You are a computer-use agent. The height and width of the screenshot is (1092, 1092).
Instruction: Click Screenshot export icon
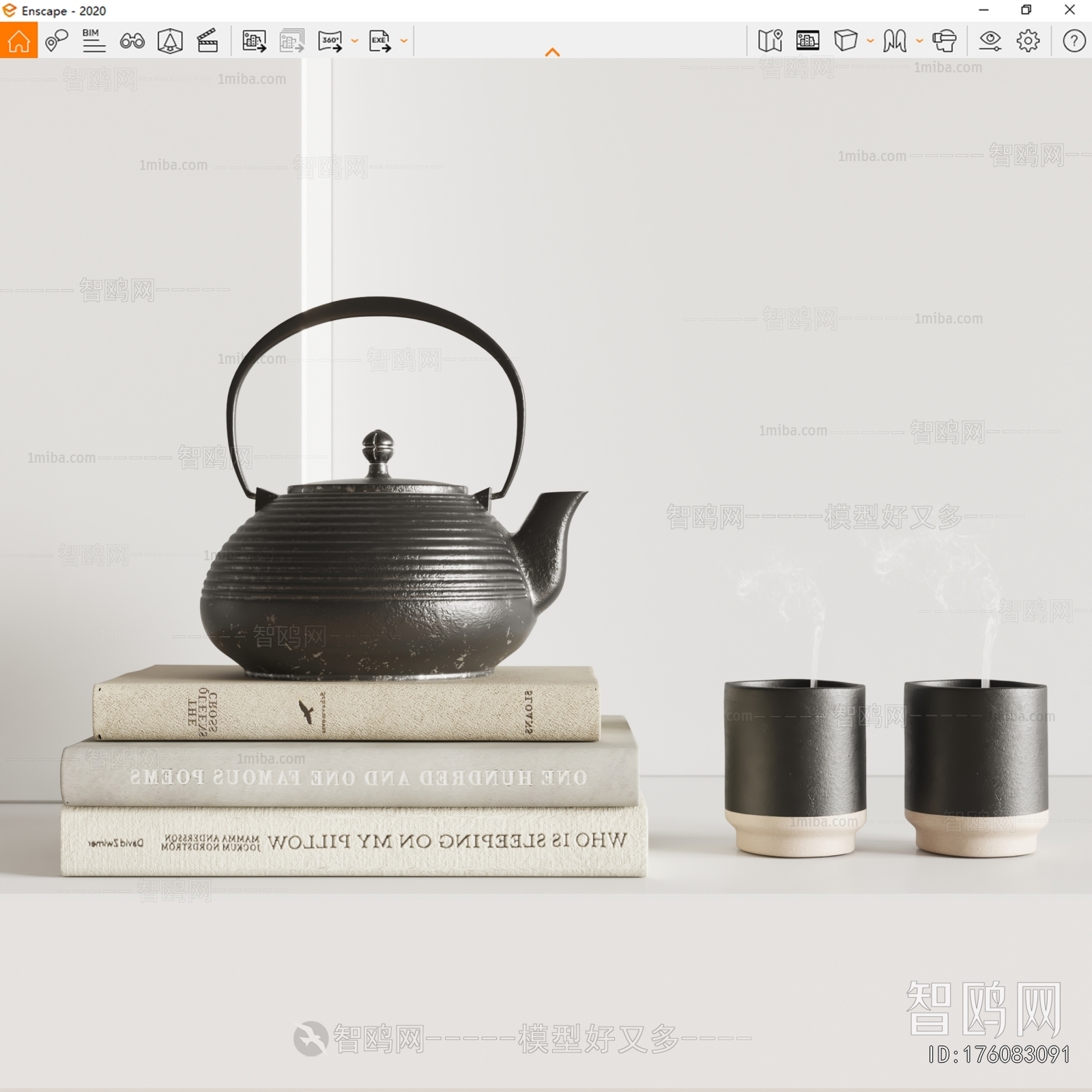(x=255, y=41)
